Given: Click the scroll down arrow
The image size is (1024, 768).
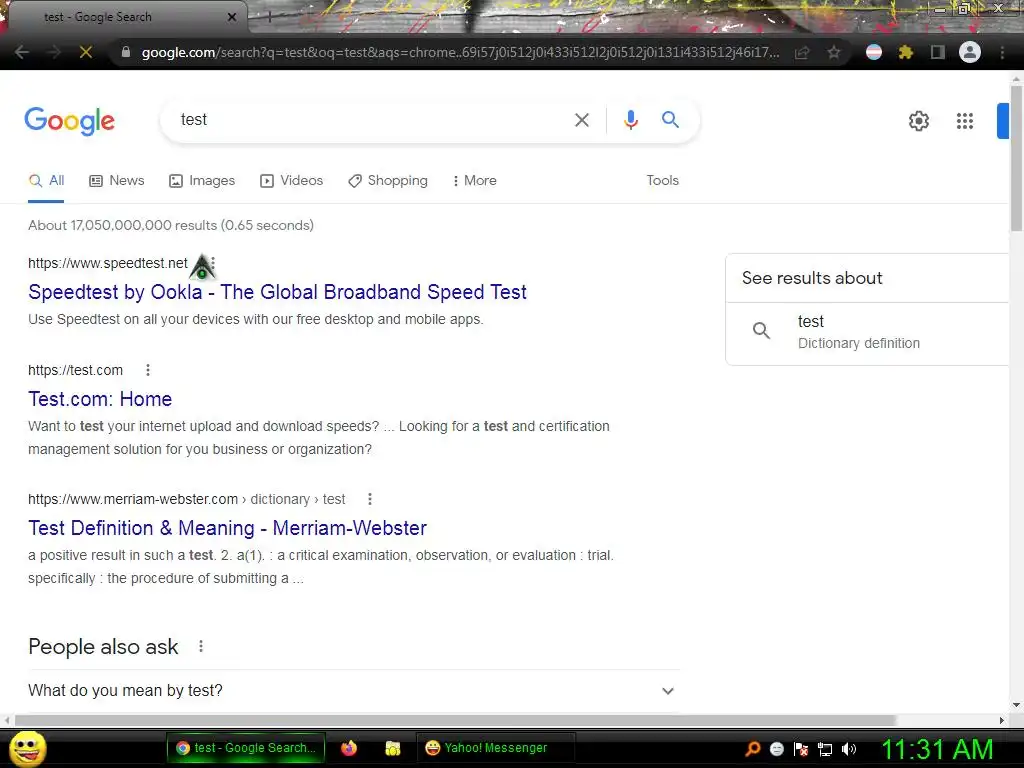Looking at the screenshot, I should click(1016, 705).
